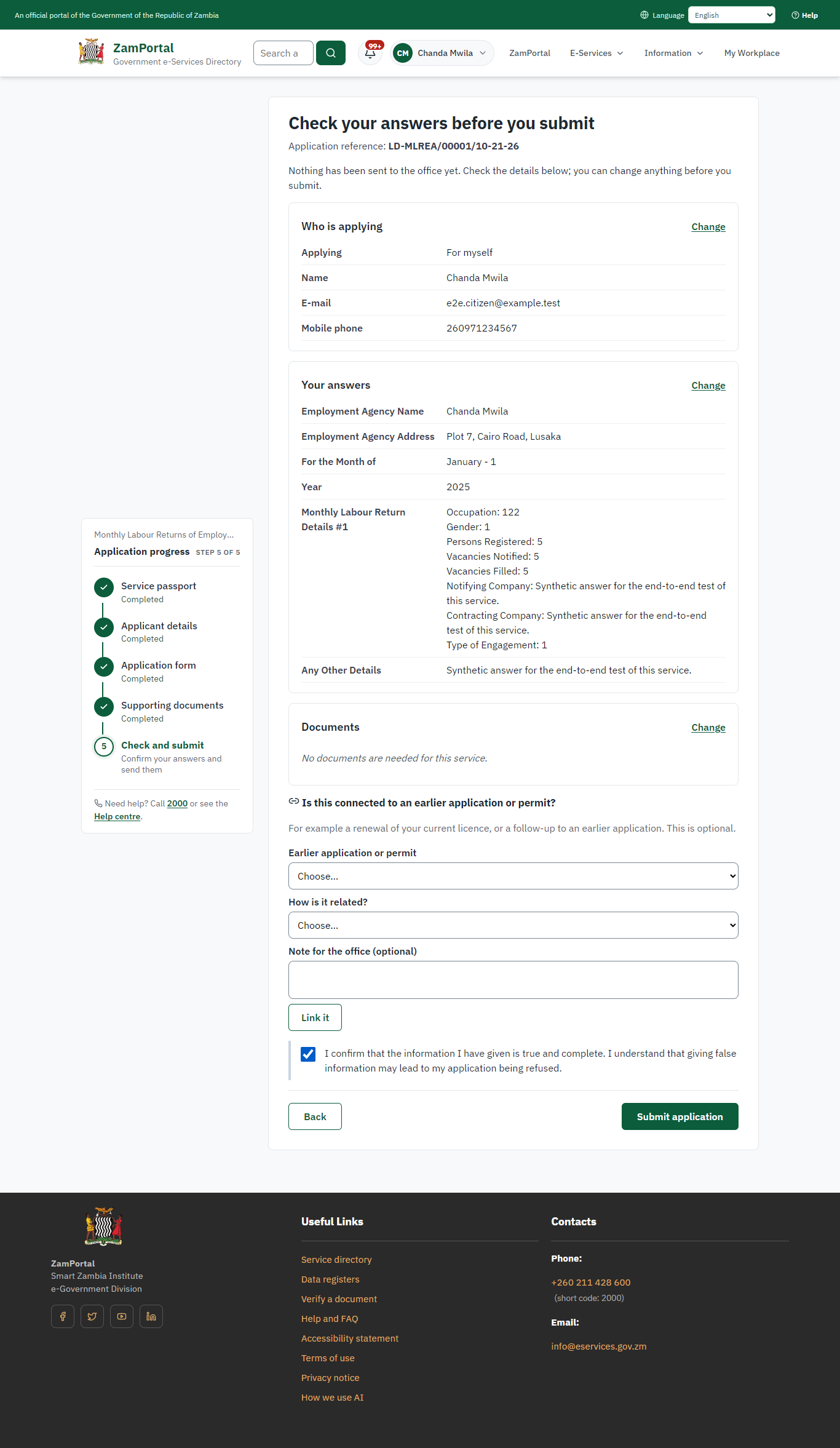This screenshot has width=840, height=1448.
Task: Change the Your answers section
Action: coord(708,386)
